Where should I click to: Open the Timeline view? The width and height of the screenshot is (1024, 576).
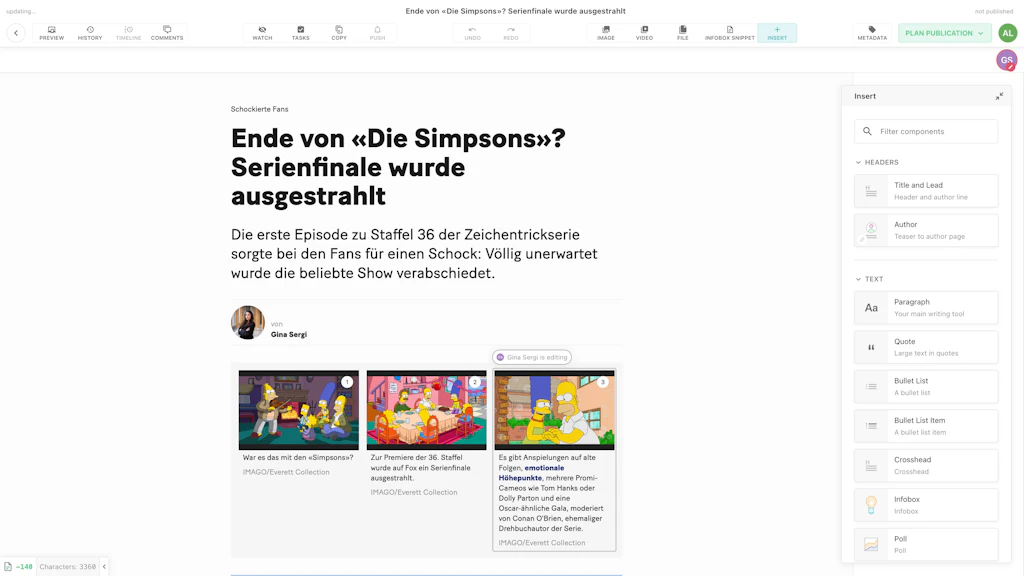click(x=129, y=33)
